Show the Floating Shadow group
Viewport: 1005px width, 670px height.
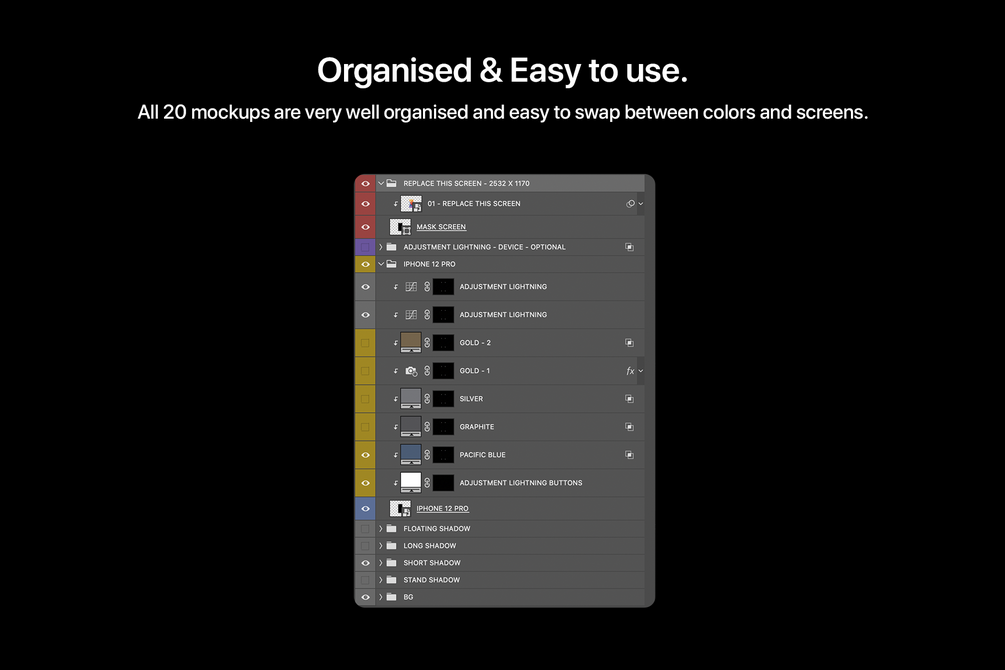pyautogui.click(x=365, y=529)
